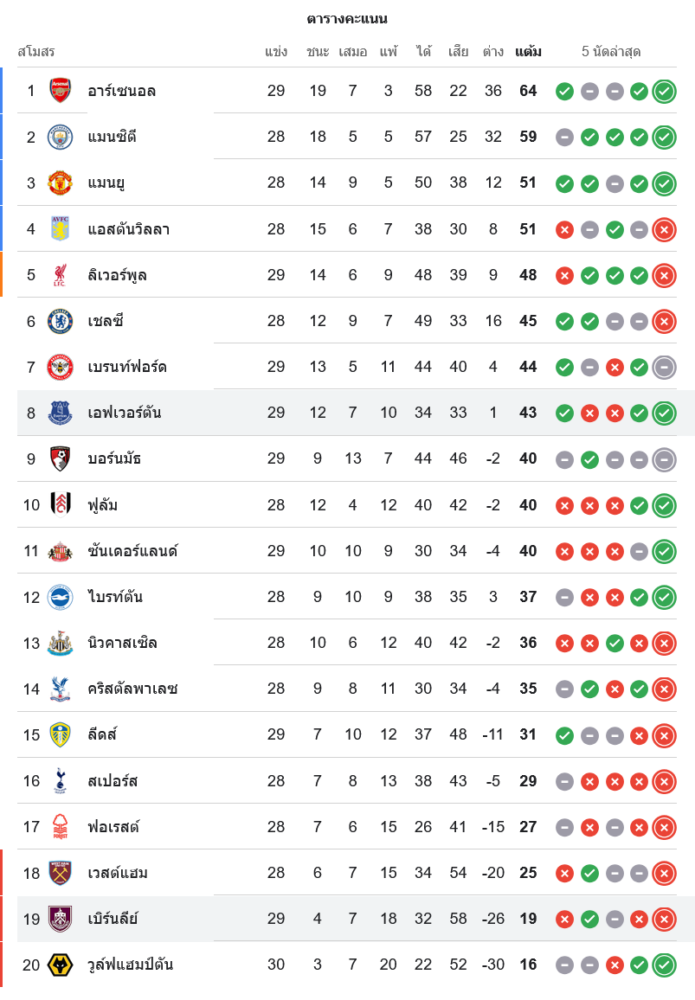Click the Manchester City club crest
Viewport: 695px width, 1000px height.
tap(60, 137)
